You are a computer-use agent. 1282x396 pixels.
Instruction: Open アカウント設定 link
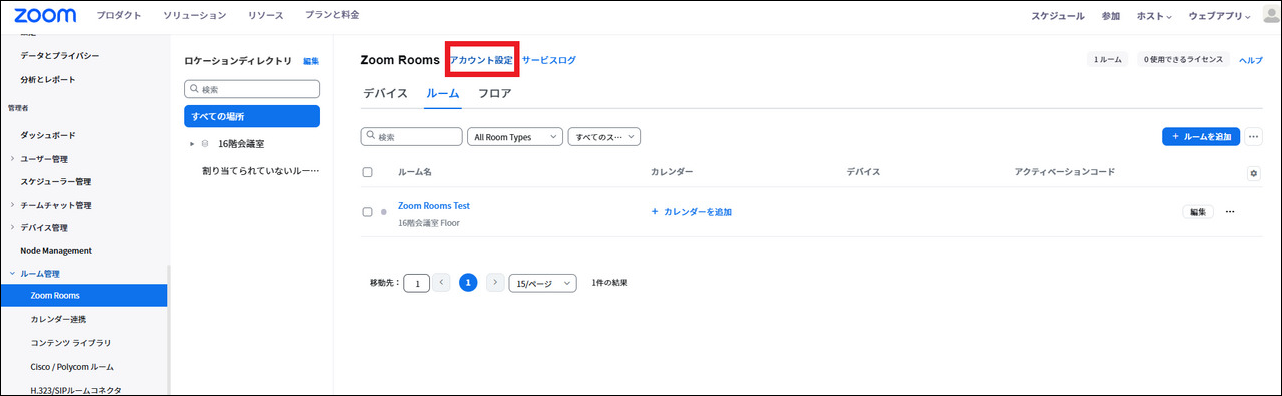coord(481,61)
